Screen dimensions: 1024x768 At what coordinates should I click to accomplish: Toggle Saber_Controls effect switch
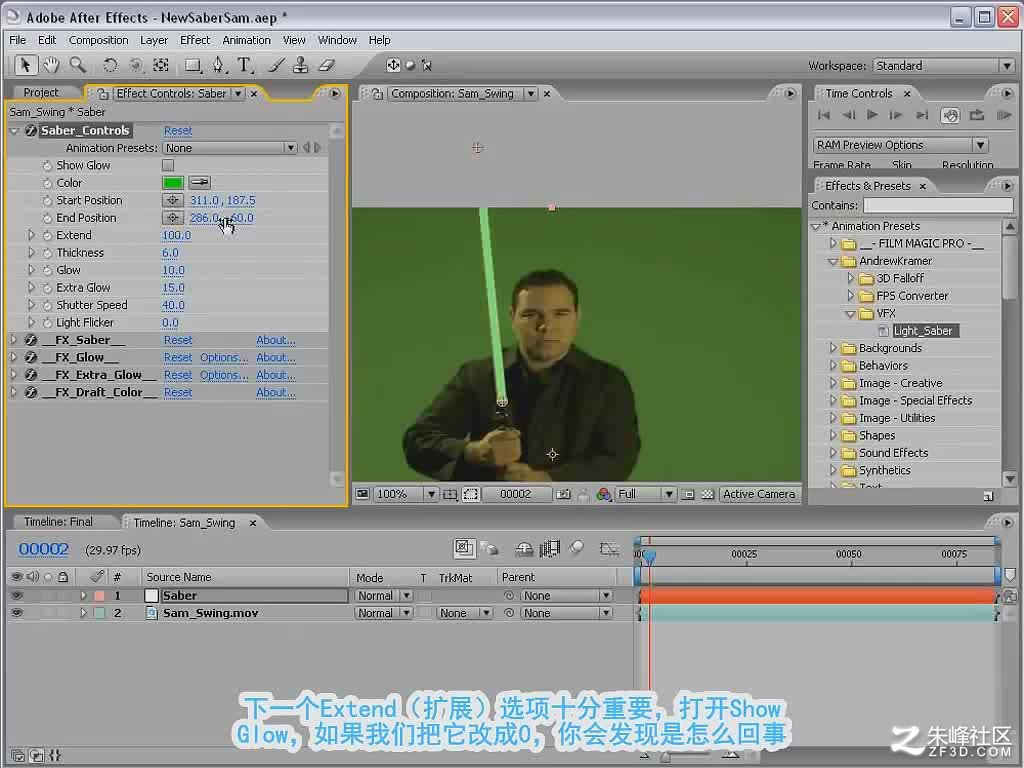[30, 131]
